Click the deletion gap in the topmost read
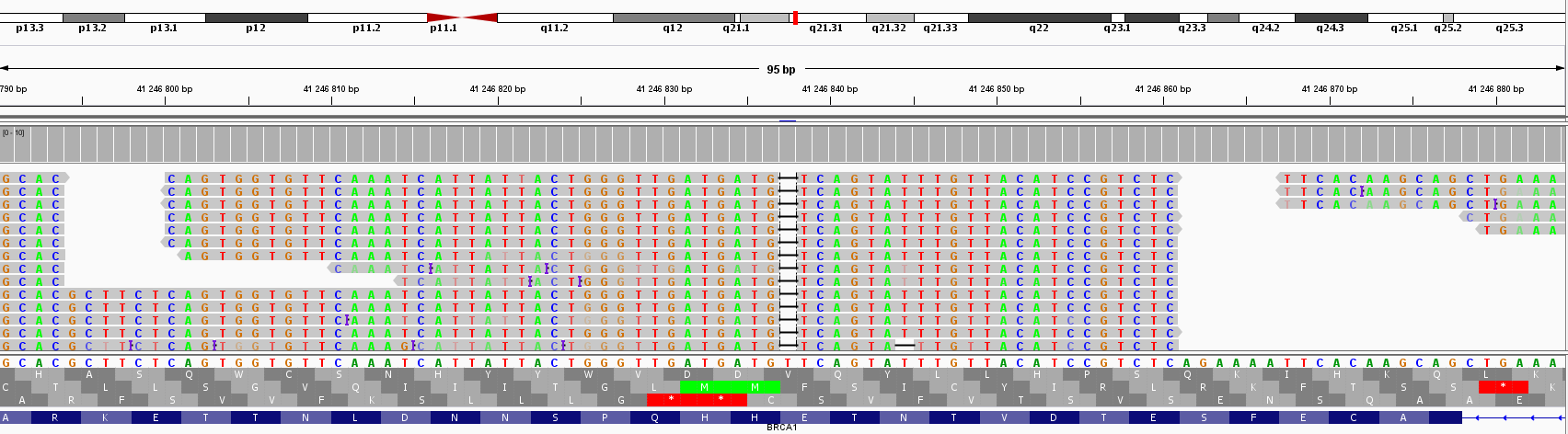This screenshot has width=1568, height=434. point(789,178)
